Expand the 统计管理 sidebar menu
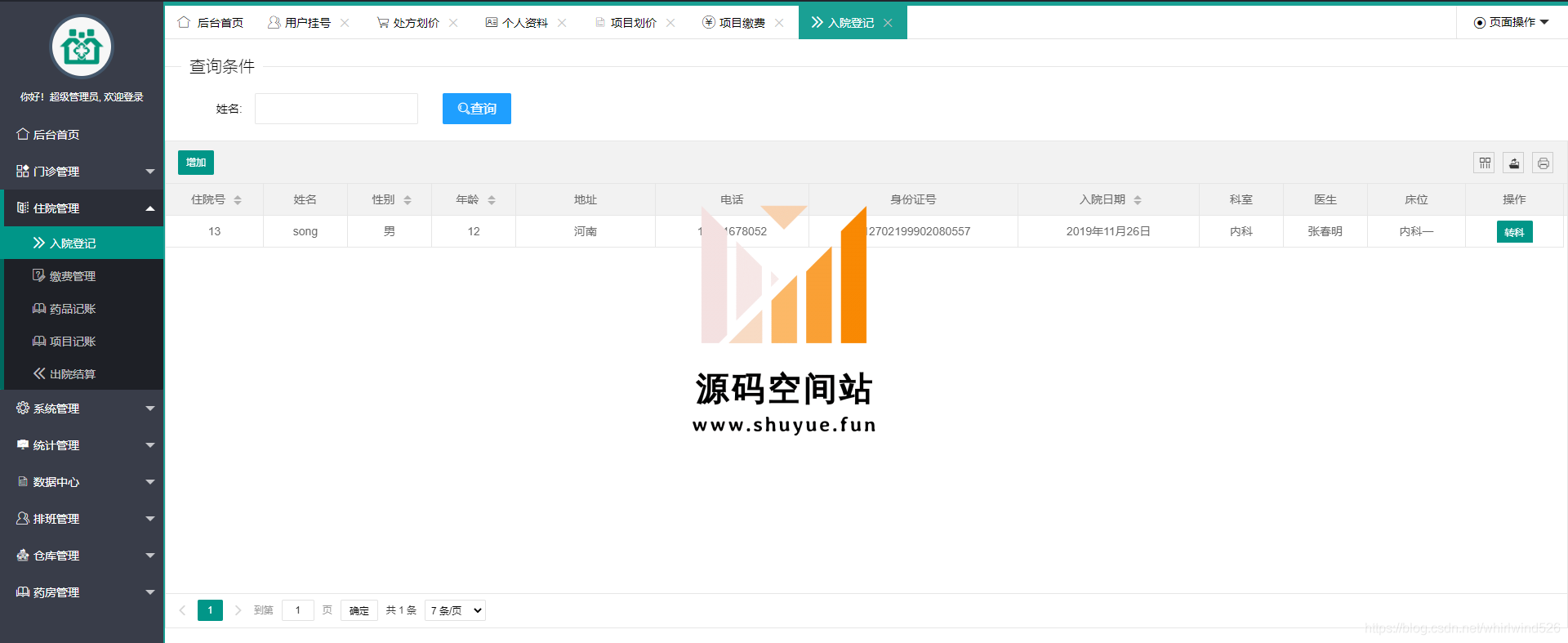 pyautogui.click(x=82, y=445)
